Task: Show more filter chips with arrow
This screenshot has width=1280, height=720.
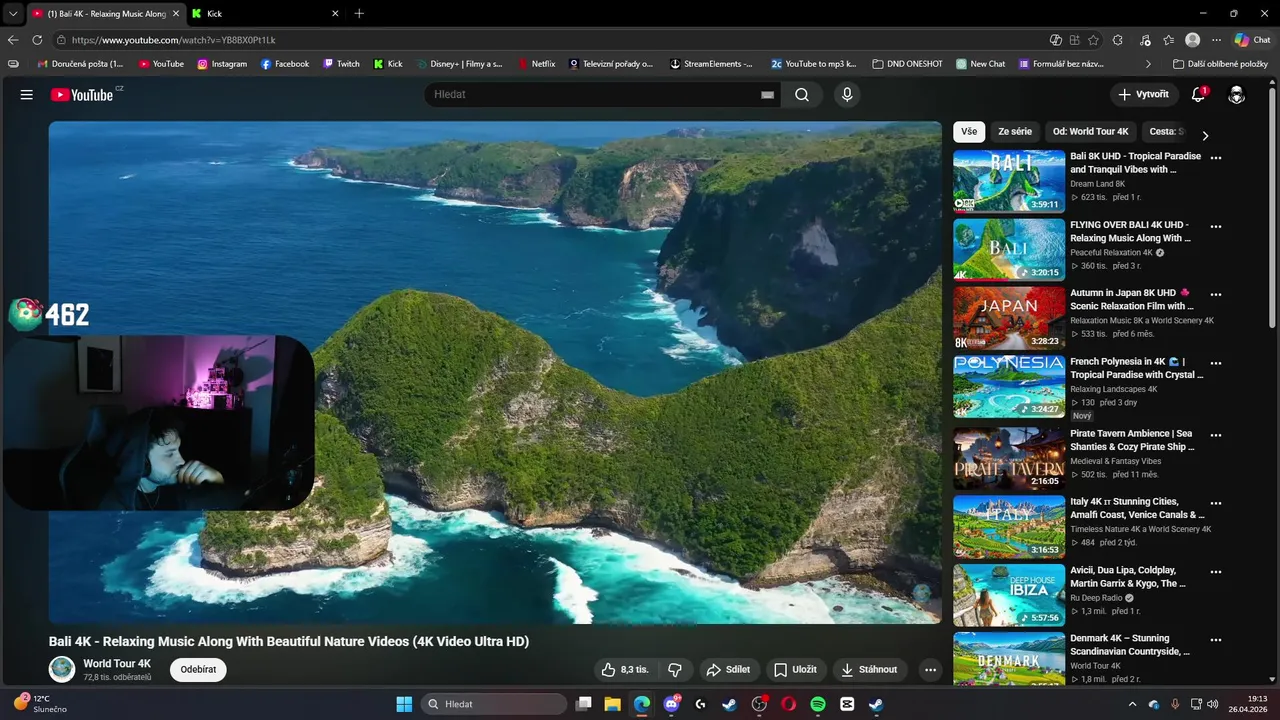Action: [x=1205, y=135]
